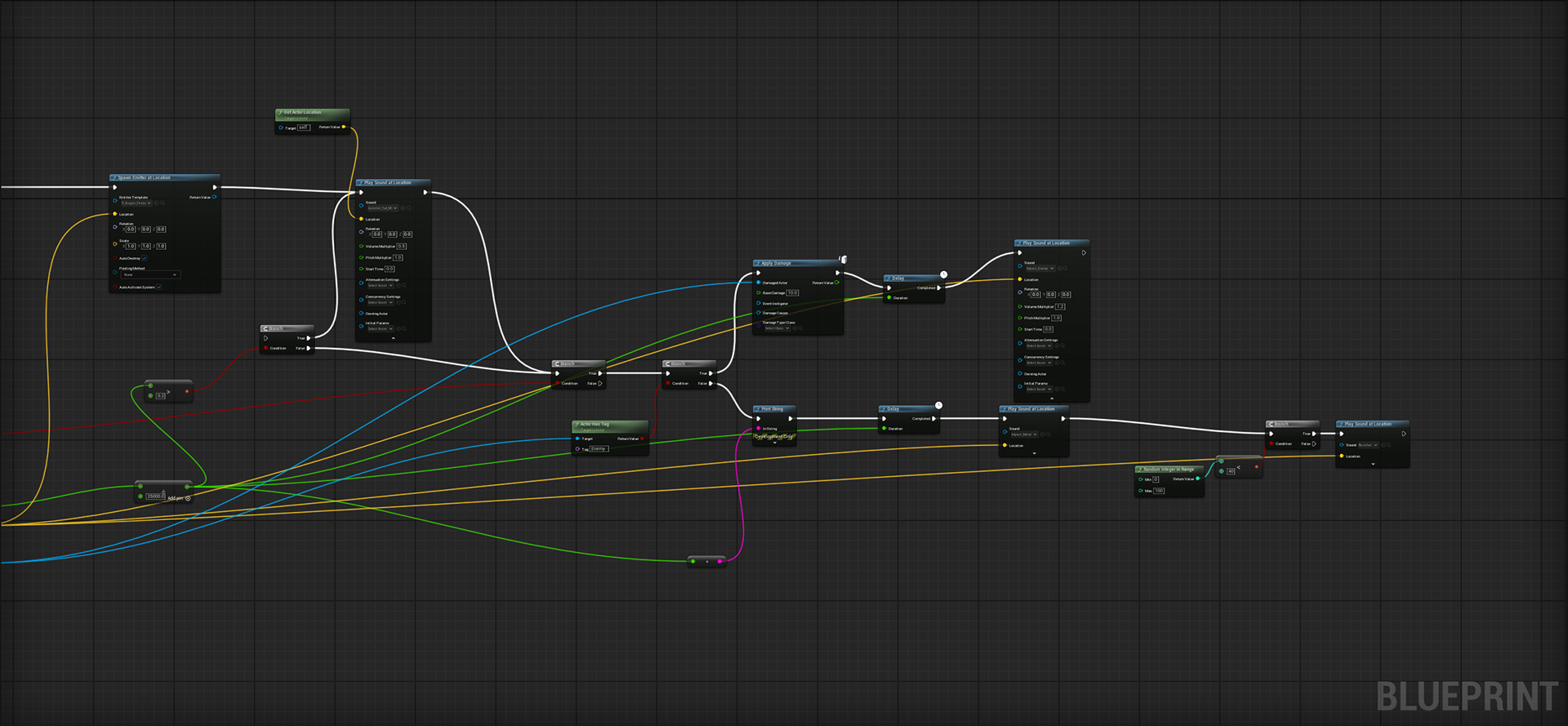Image resolution: width=1568 pixels, height=726 pixels.
Task: Click the Location pin on the Ricochet Play Sound node
Action: point(1342,456)
